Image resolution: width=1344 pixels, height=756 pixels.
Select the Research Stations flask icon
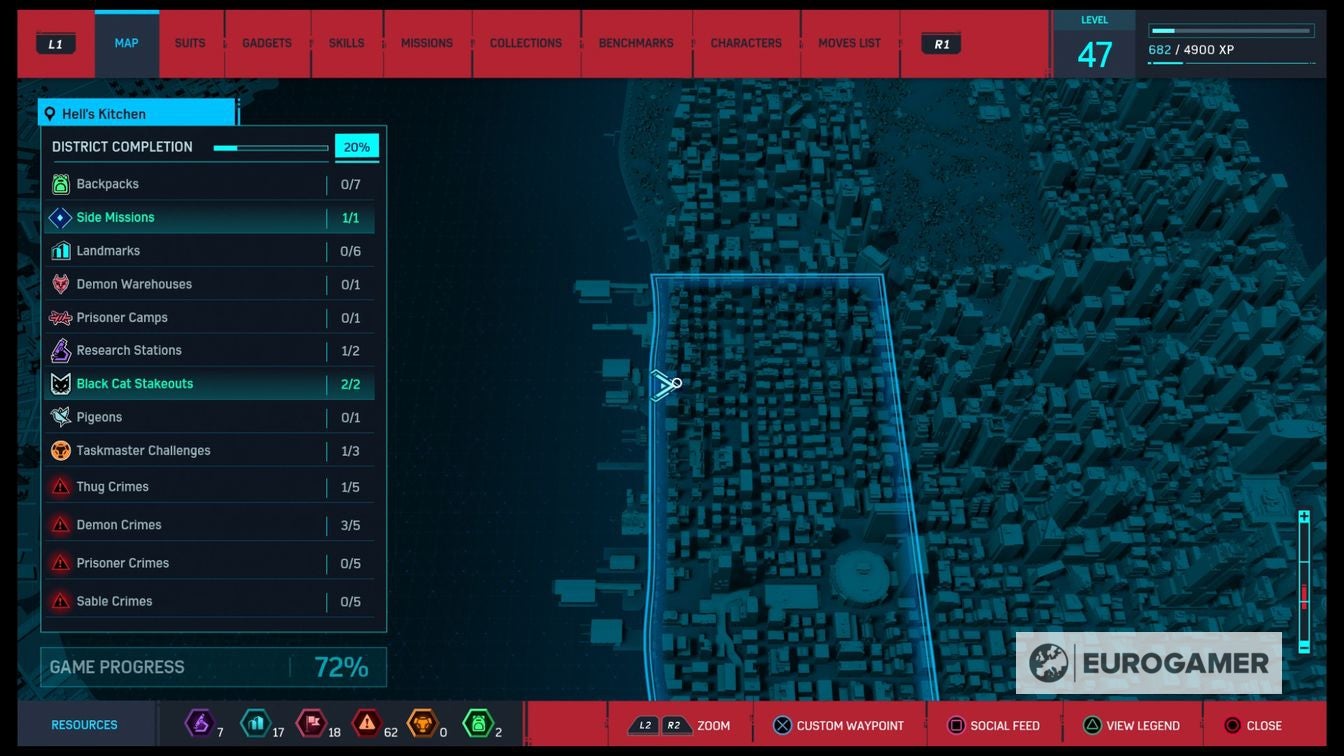coord(61,351)
